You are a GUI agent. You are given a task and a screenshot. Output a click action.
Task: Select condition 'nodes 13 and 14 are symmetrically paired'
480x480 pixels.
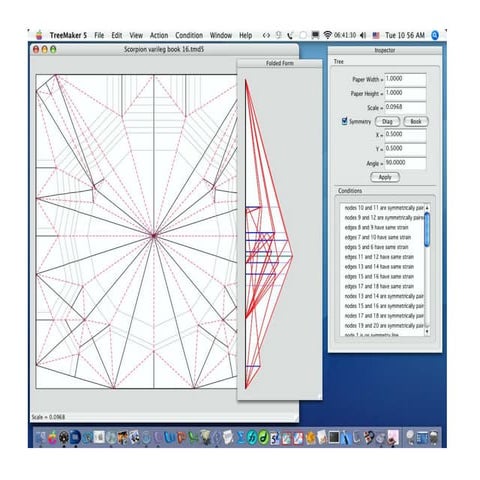pyautogui.click(x=384, y=296)
